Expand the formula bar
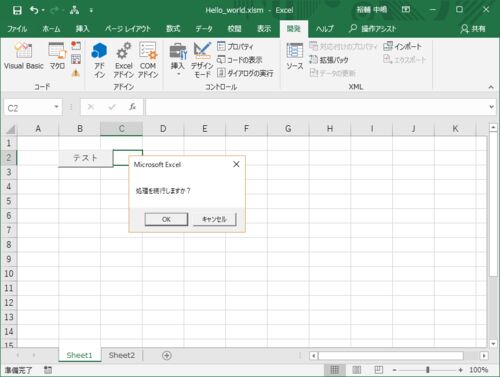 click(492, 107)
